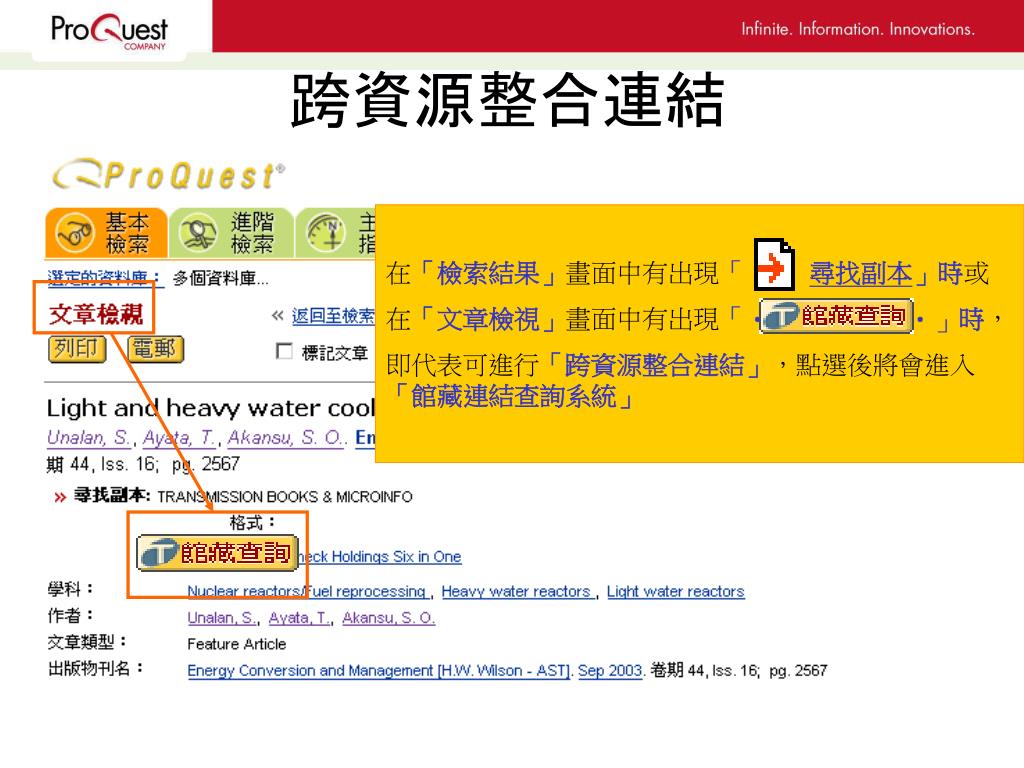The height and width of the screenshot is (768, 1024).
Task: Open Energy Conversion and Management publication link
Action: [x=379, y=671]
